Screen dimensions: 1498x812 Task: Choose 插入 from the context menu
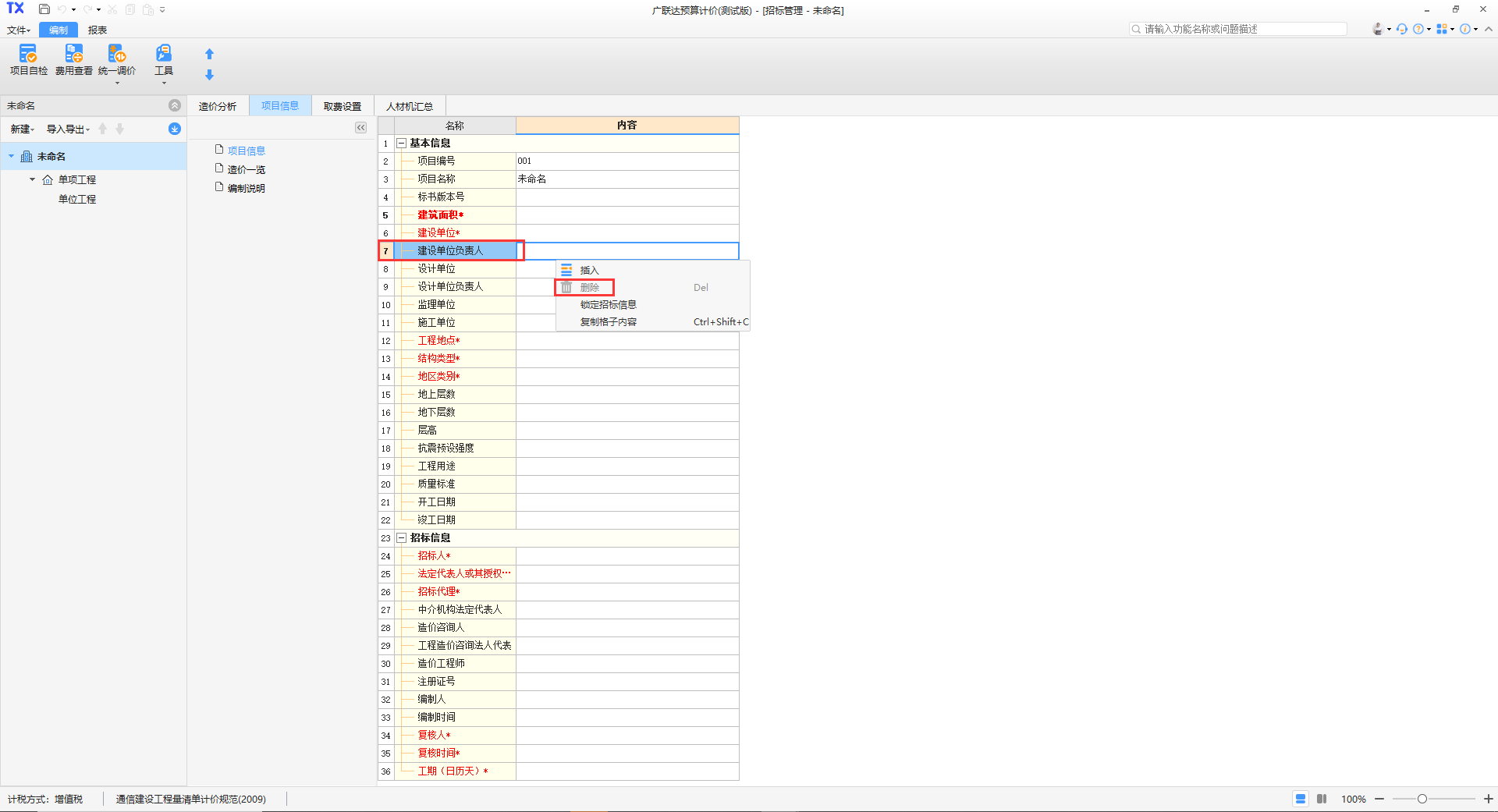pos(589,270)
